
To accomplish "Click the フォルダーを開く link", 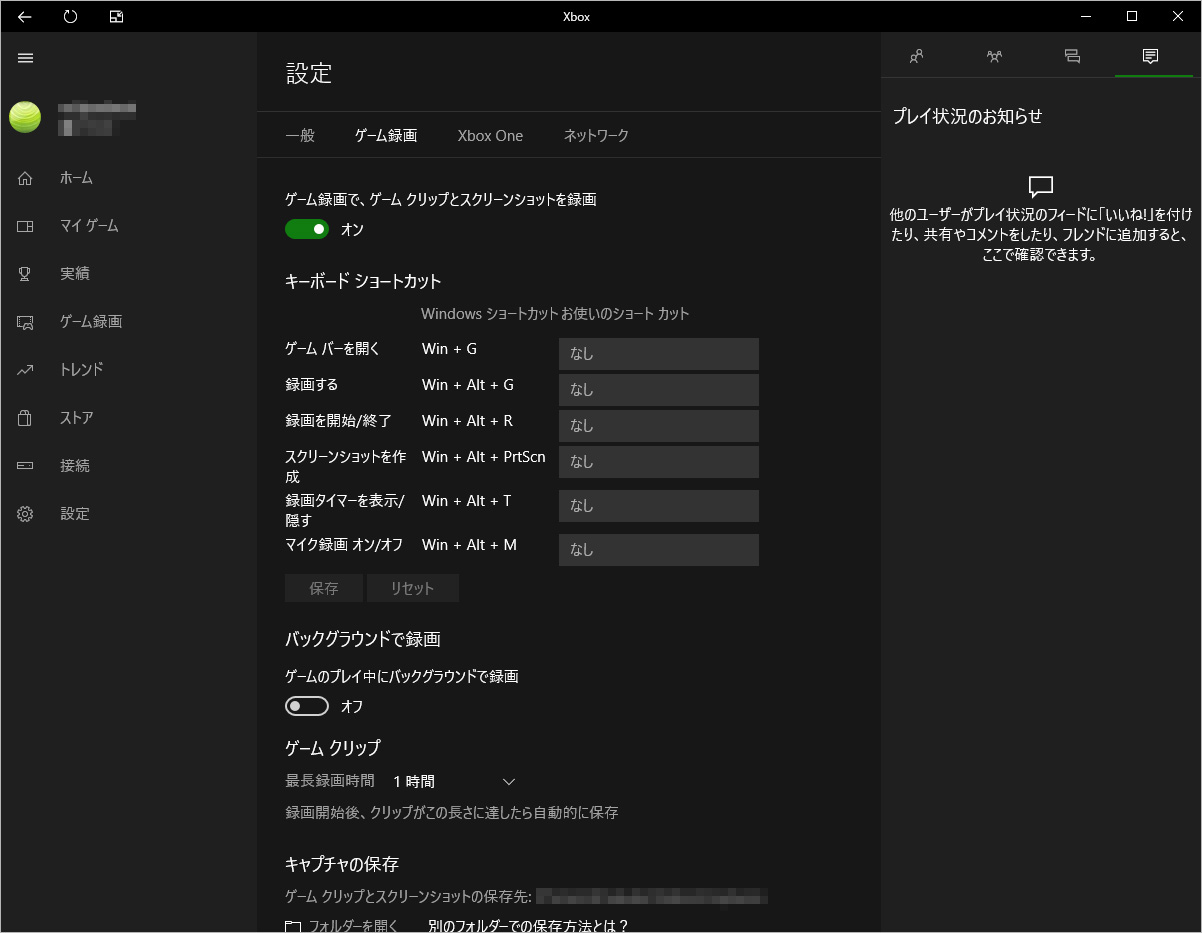I will pyautogui.click(x=355, y=926).
